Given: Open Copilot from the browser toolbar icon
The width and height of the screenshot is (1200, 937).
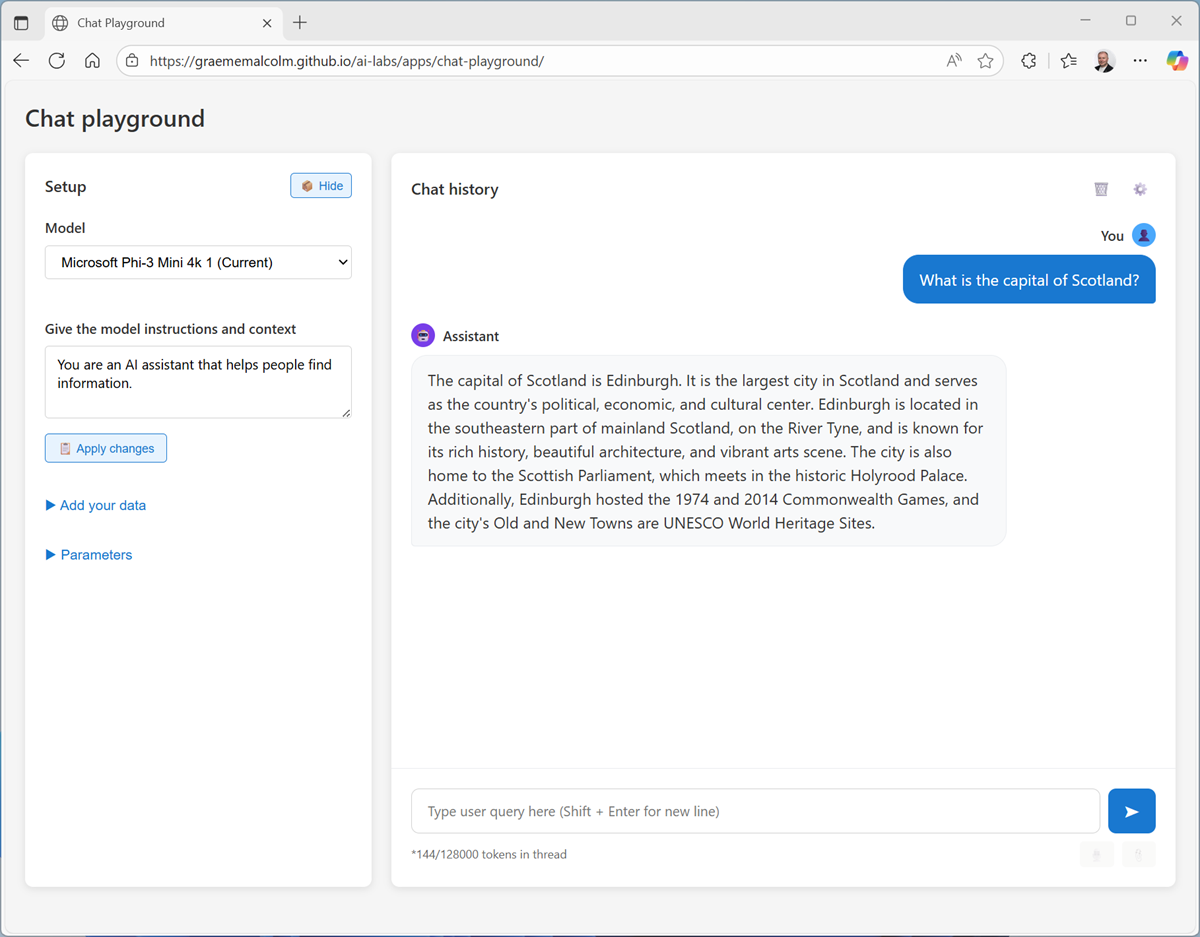Looking at the screenshot, I should pyautogui.click(x=1176, y=60).
